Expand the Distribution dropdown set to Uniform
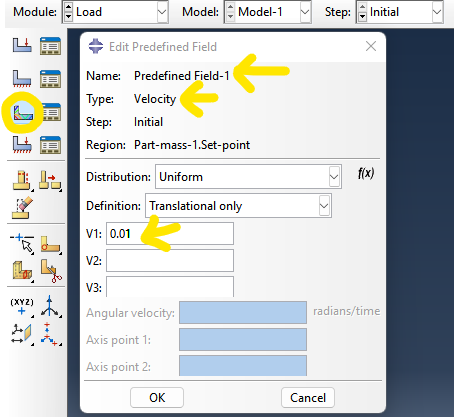This screenshot has height=417, width=454. [x=248, y=176]
